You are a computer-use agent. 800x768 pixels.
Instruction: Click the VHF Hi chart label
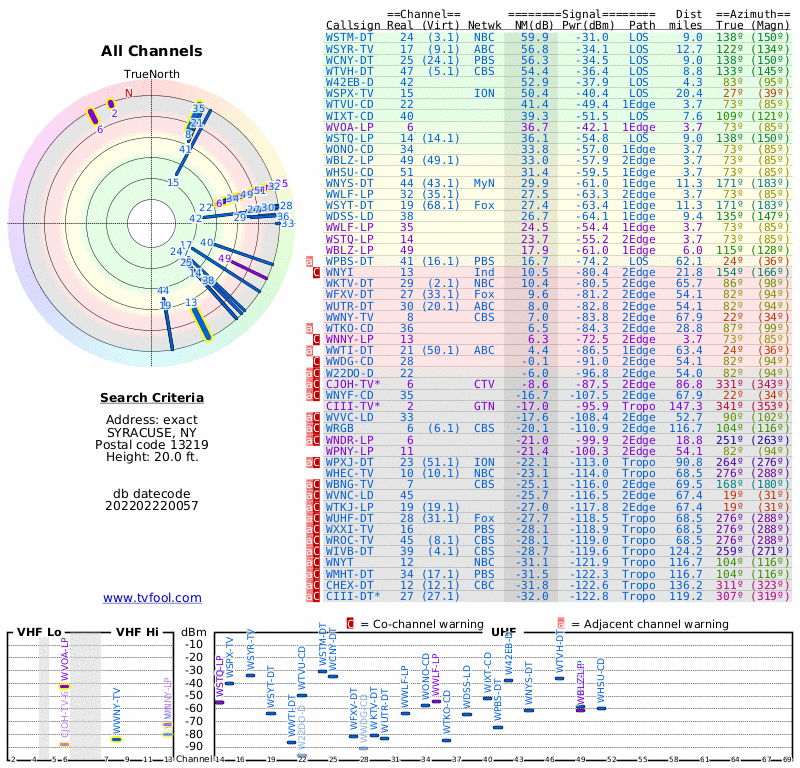pyautogui.click(x=137, y=632)
